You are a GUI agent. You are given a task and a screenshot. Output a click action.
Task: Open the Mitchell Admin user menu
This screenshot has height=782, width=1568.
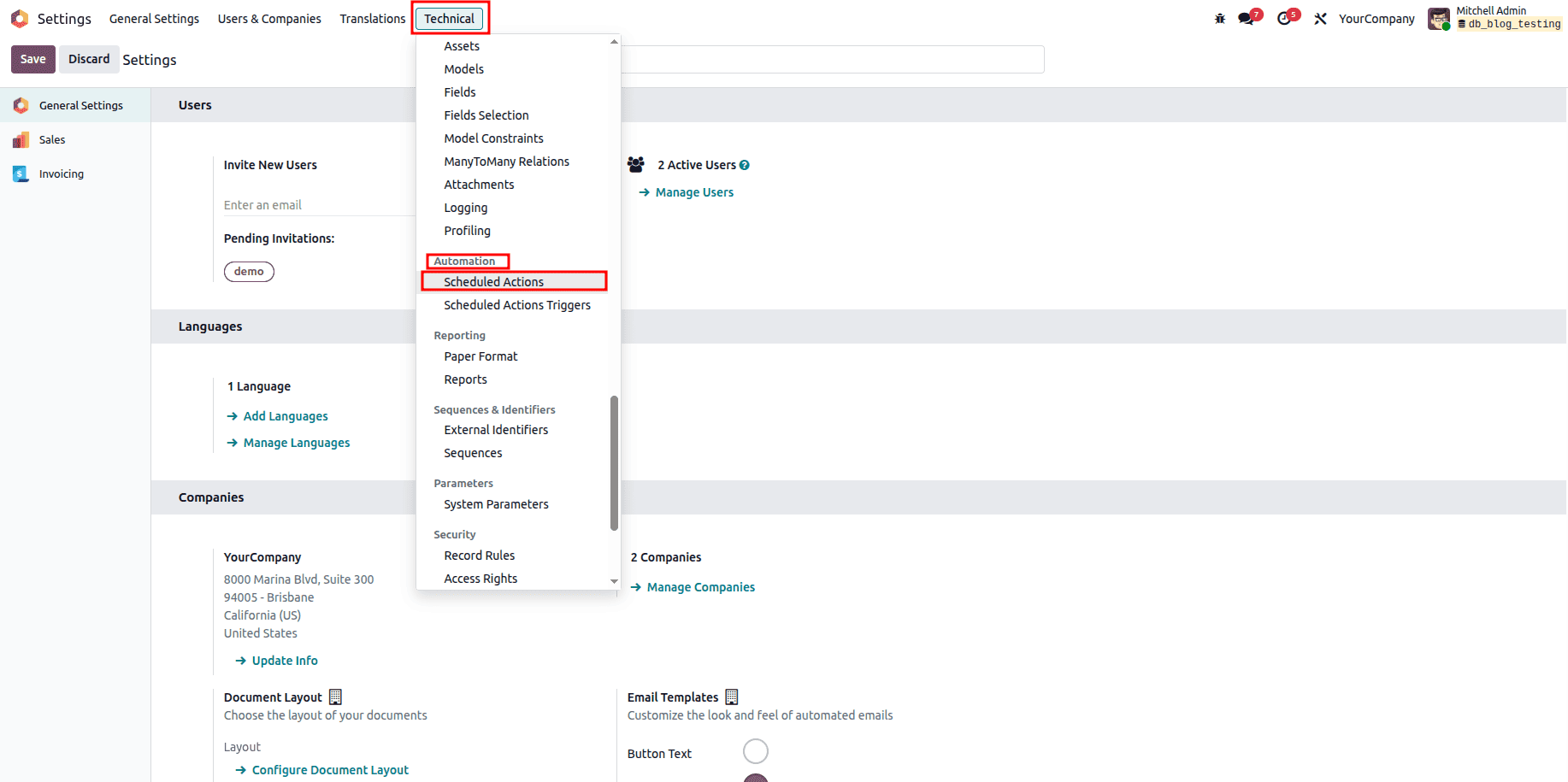[1492, 17]
